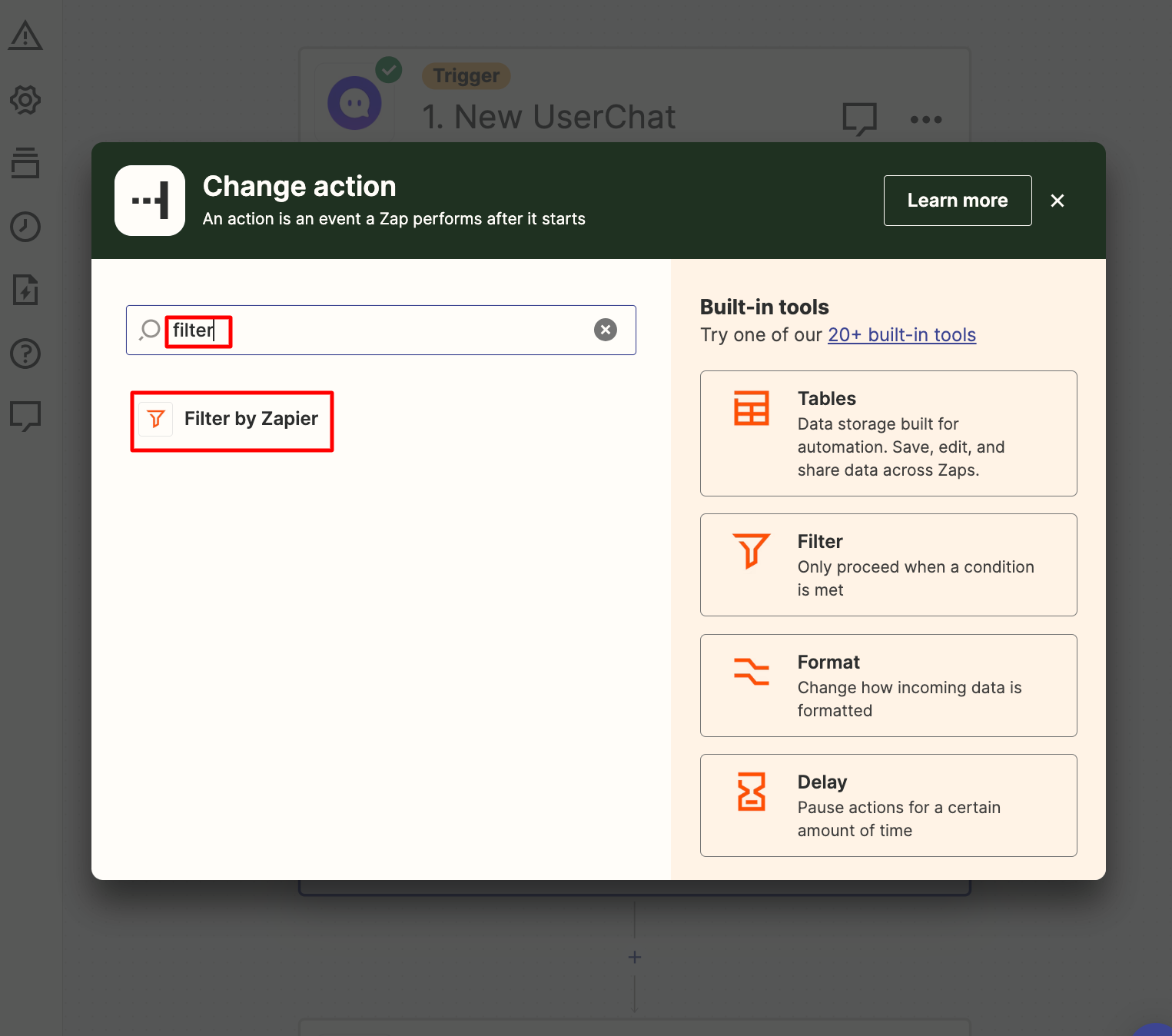Click the '1. New UserChat' step title

[549, 118]
